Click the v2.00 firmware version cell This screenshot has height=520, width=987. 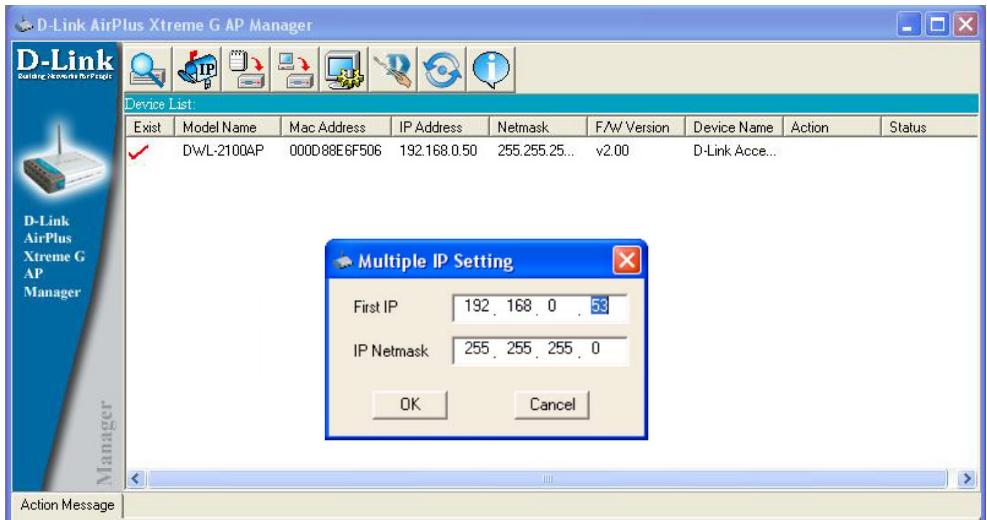(x=612, y=151)
